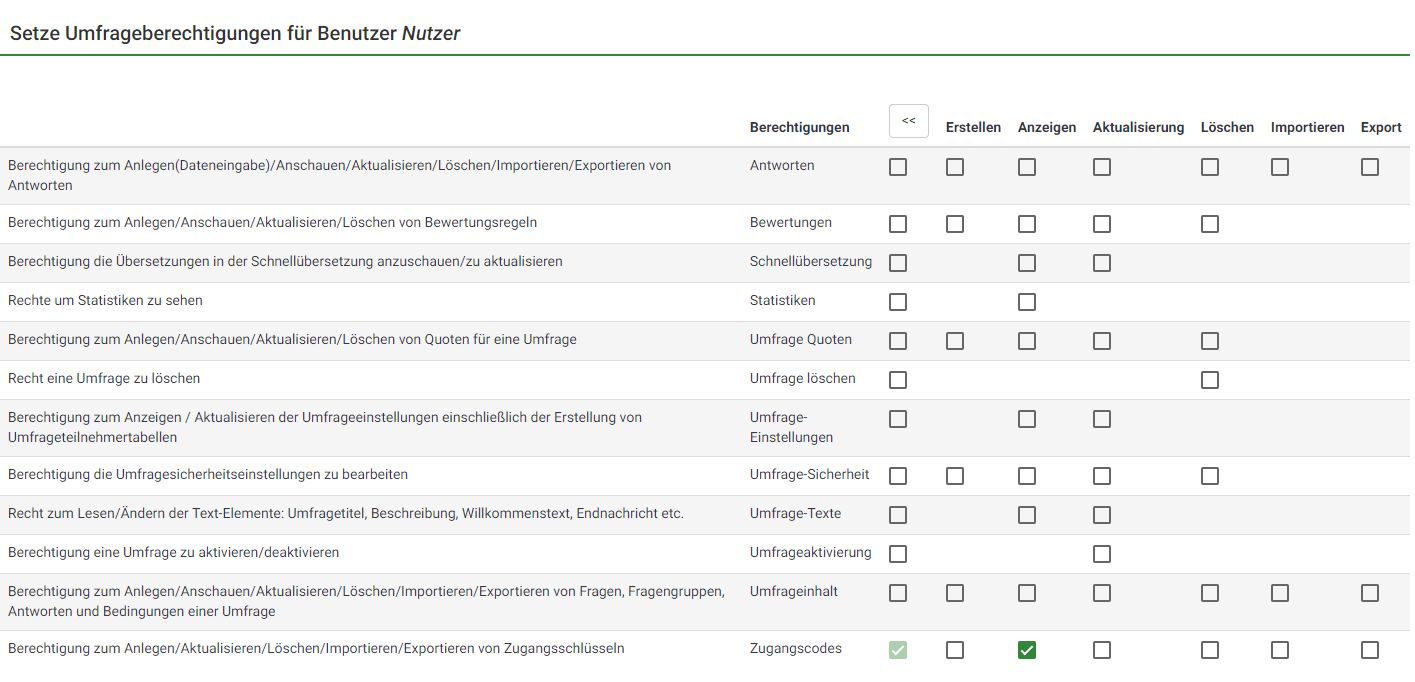
Task: Check Export permission for Antworten
Action: pos(1370,167)
